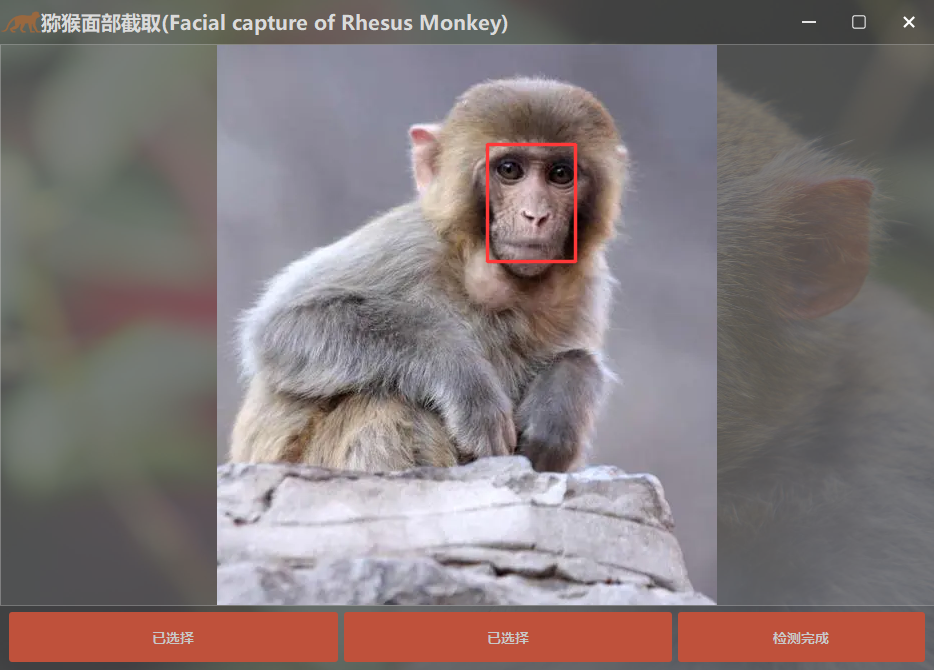
Task: Click the middle 已选择 button
Action: click(x=508, y=638)
